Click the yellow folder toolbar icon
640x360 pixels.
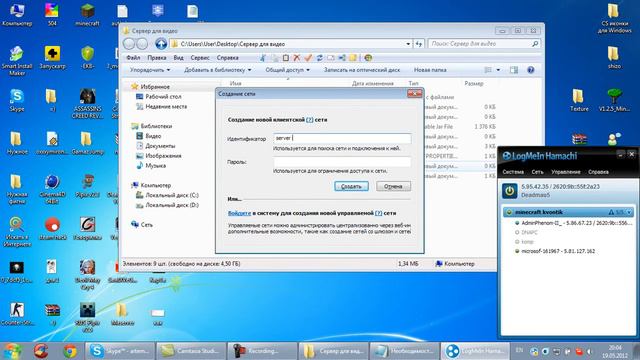353,58
